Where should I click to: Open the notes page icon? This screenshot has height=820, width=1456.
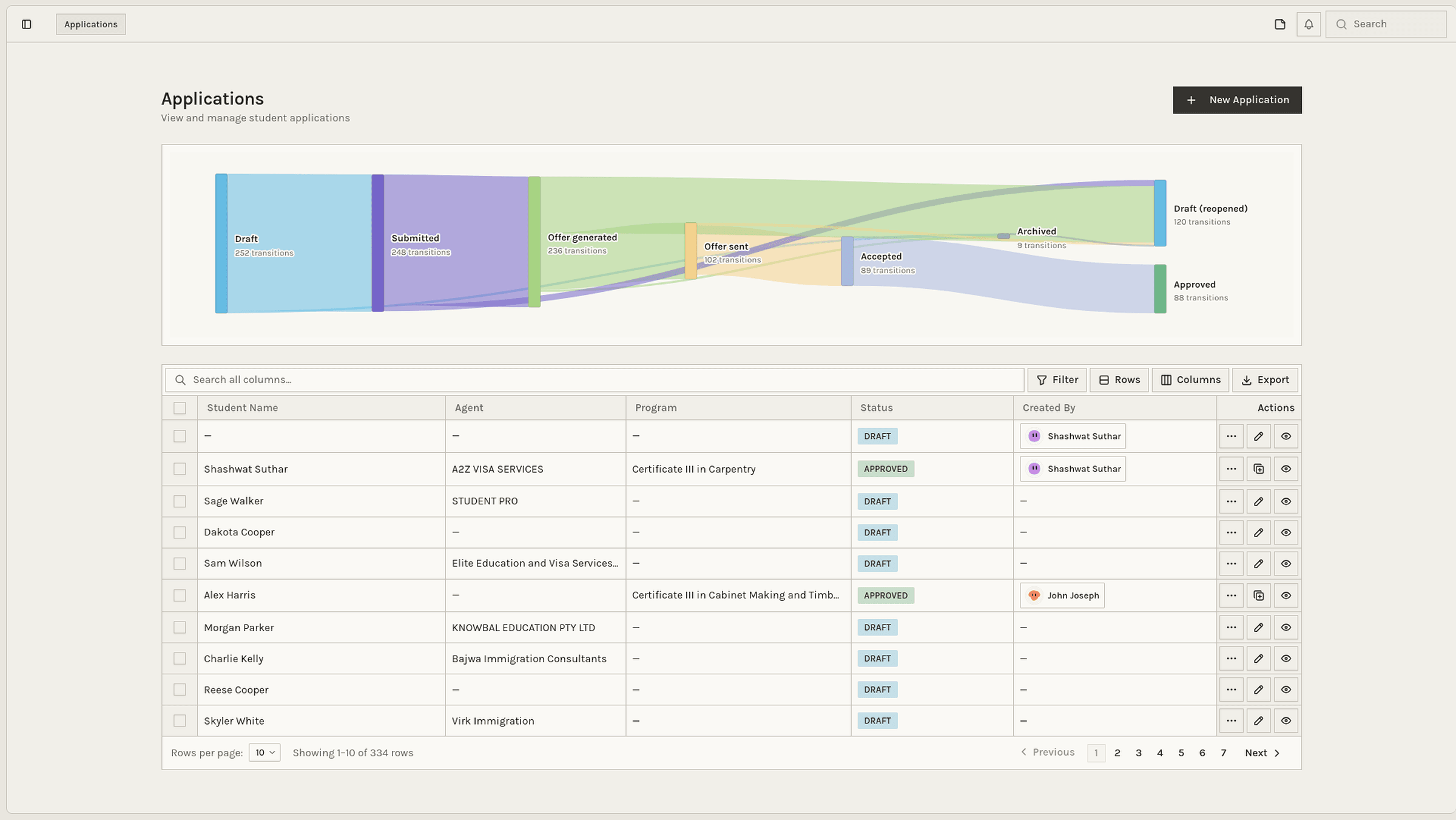(x=1279, y=24)
